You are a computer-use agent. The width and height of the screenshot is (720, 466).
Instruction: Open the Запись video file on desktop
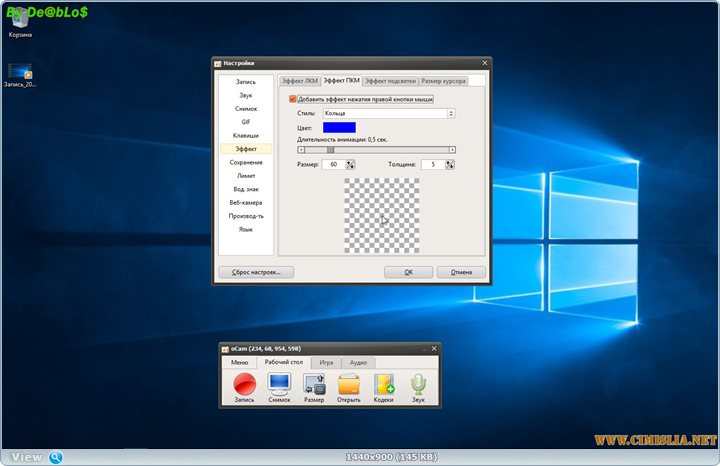[19, 73]
